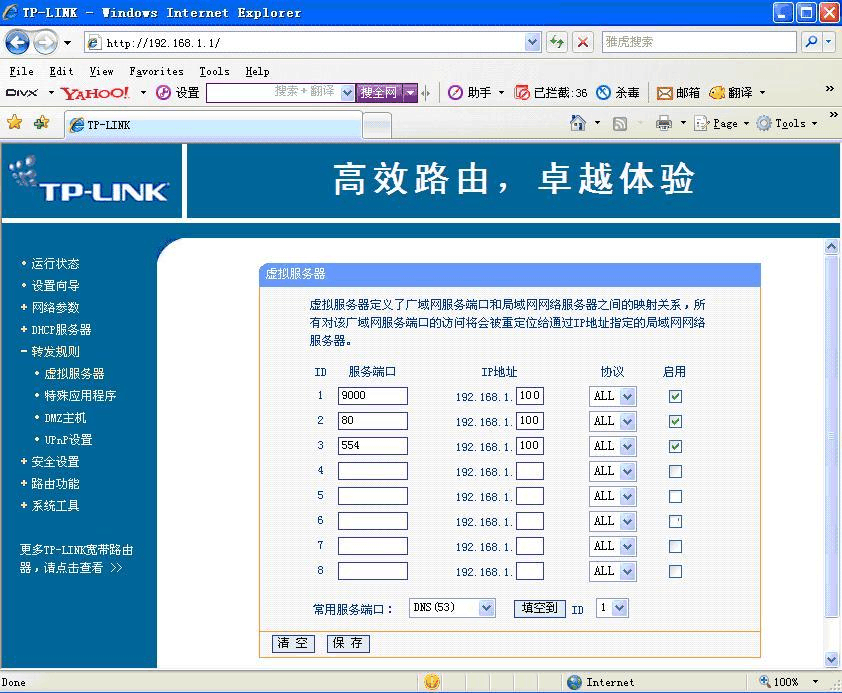842x693 pixels.
Task: Click the Favorites star icon
Action: (15, 123)
